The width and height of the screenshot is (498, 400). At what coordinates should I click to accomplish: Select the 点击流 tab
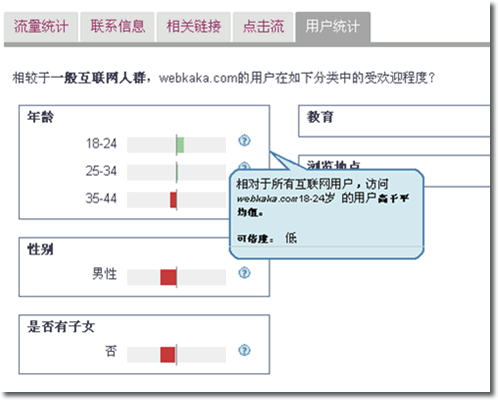coord(263,27)
